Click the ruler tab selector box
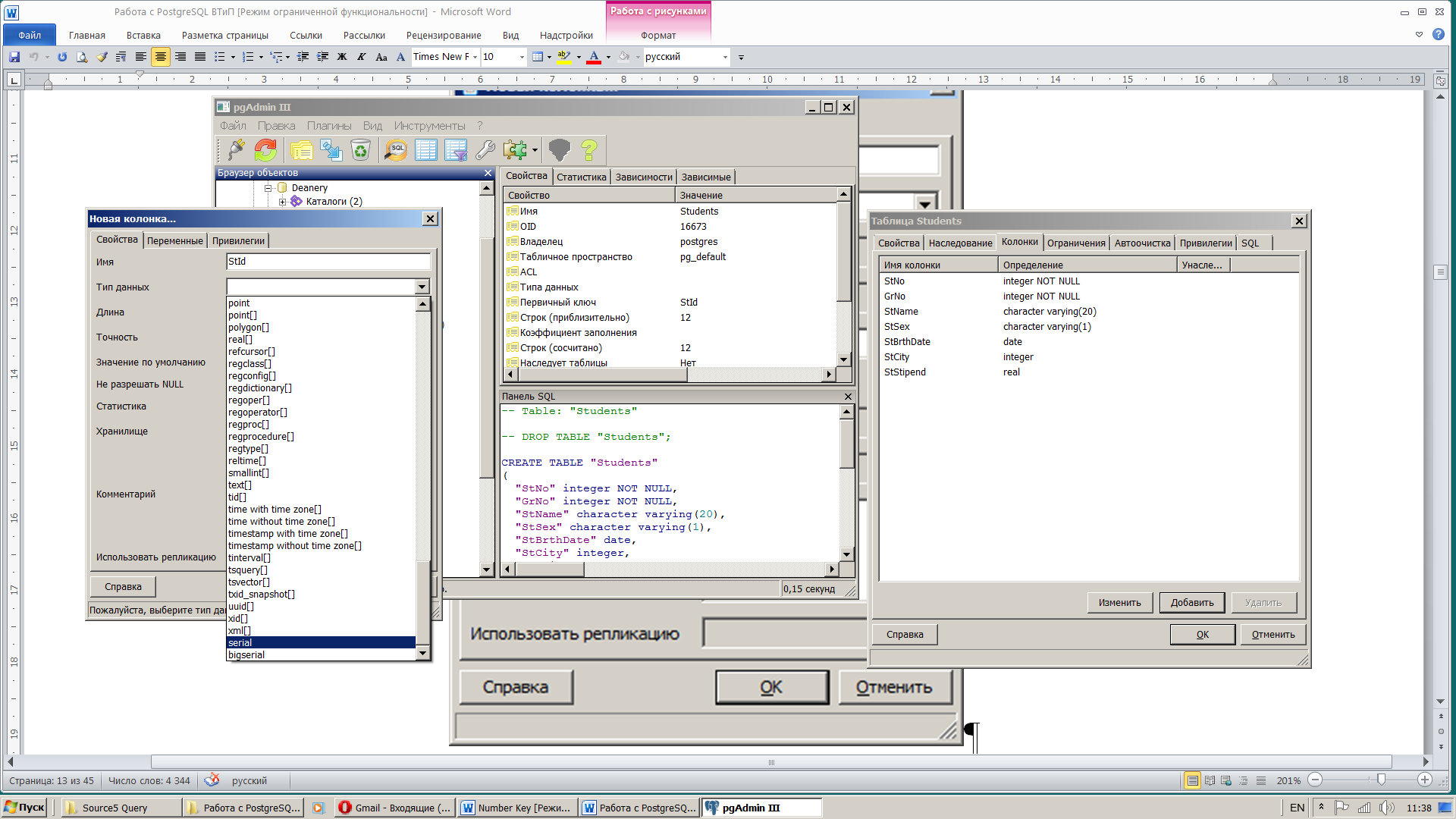The image size is (1456, 819). click(x=14, y=80)
